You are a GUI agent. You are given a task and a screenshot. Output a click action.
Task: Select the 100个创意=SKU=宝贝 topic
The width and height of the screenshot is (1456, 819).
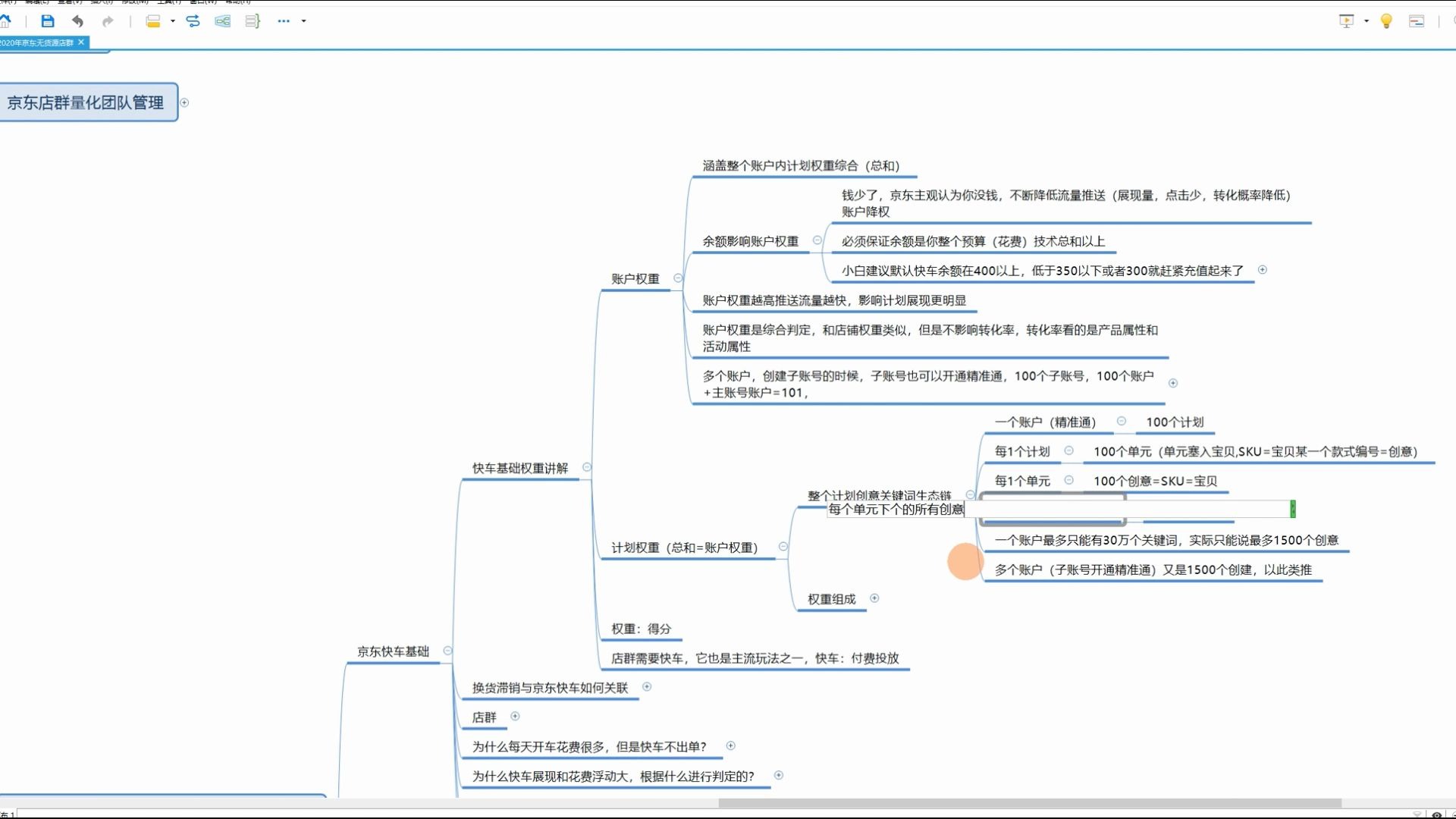pyautogui.click(x=1155, y=482)
